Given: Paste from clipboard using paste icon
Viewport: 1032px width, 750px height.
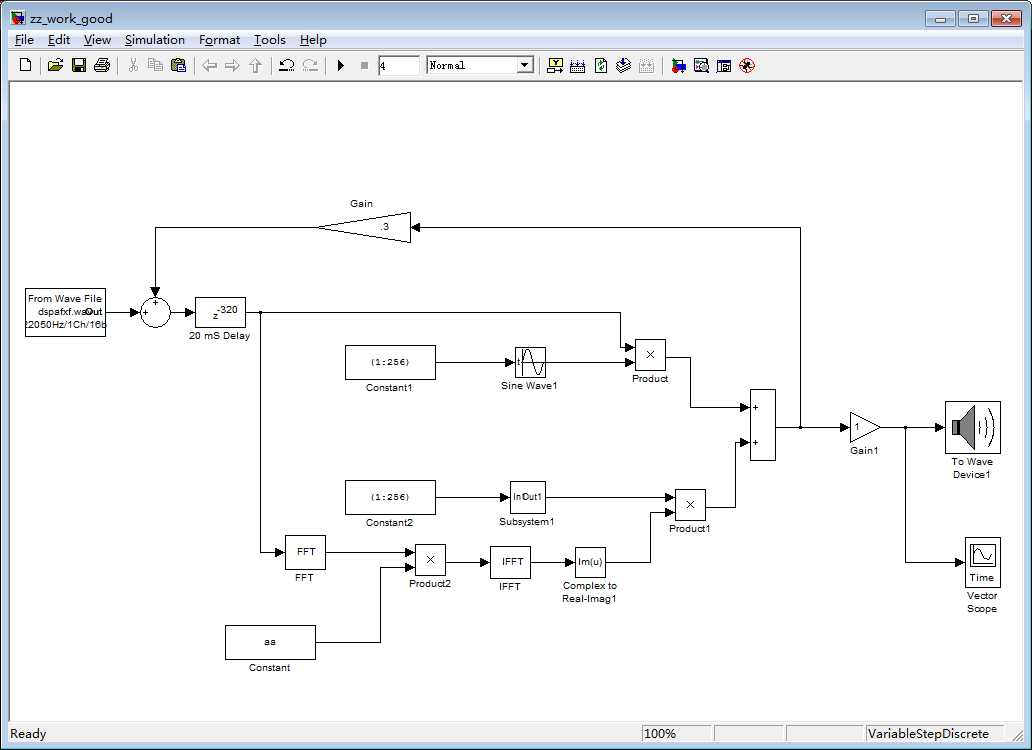Looking at the screenshot, I should pyautogui.click(x=178, y=65).
